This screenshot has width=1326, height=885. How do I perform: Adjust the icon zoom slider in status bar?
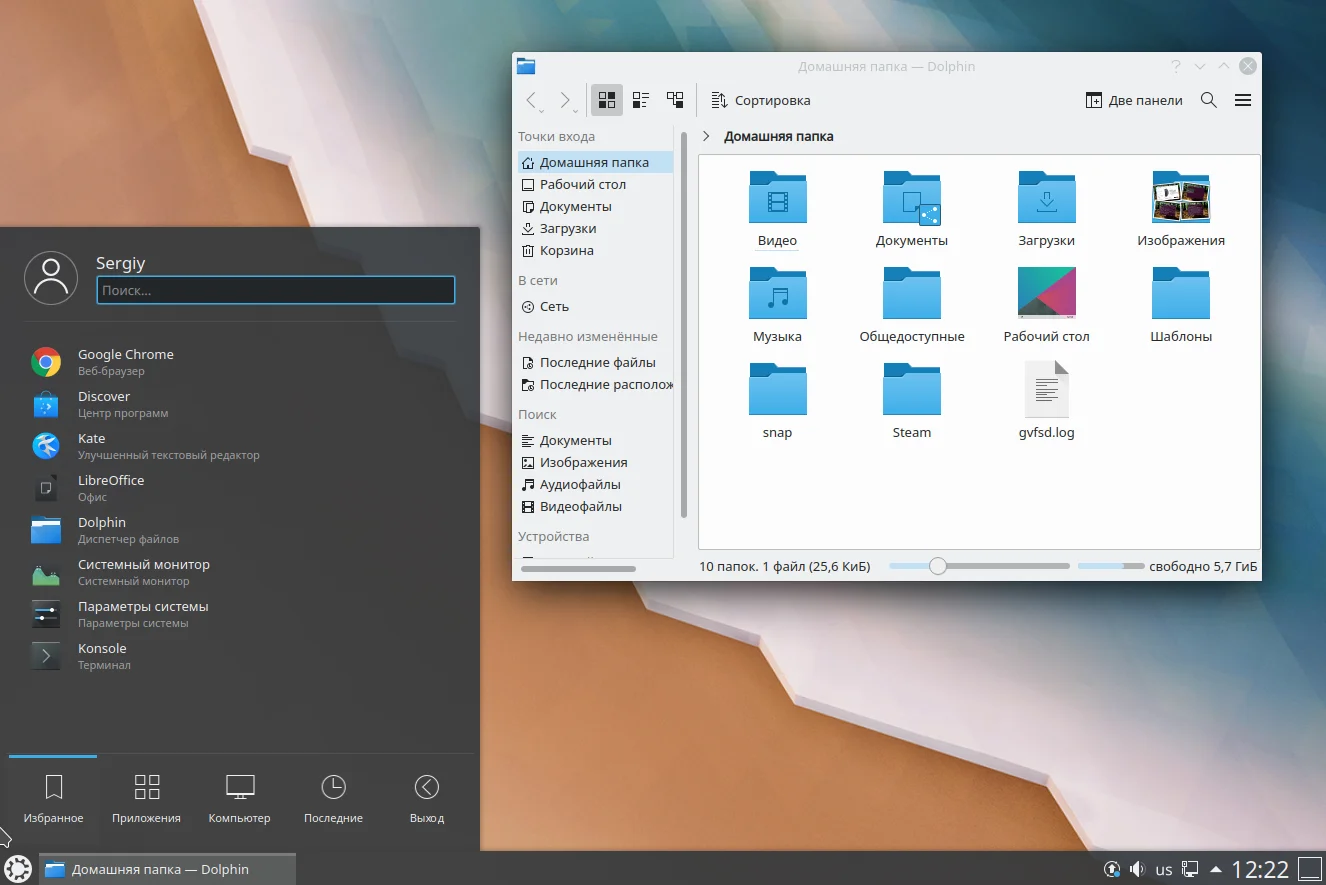click(x=937, y=566)
